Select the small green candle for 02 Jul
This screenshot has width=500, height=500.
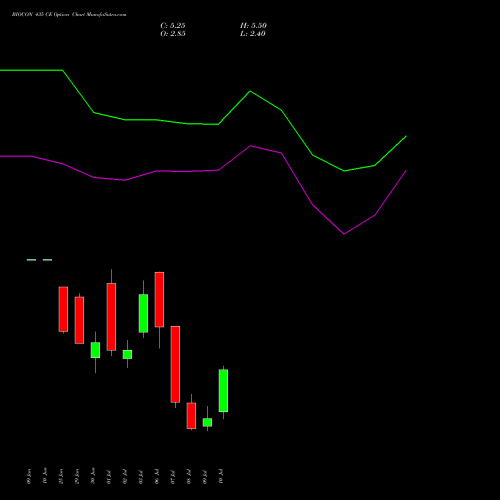127,354
